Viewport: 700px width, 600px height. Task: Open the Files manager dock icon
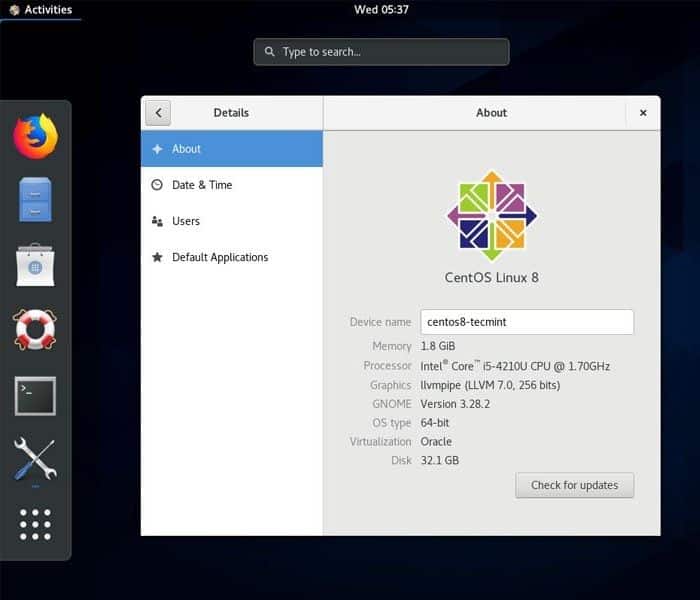tap(35, 200)
